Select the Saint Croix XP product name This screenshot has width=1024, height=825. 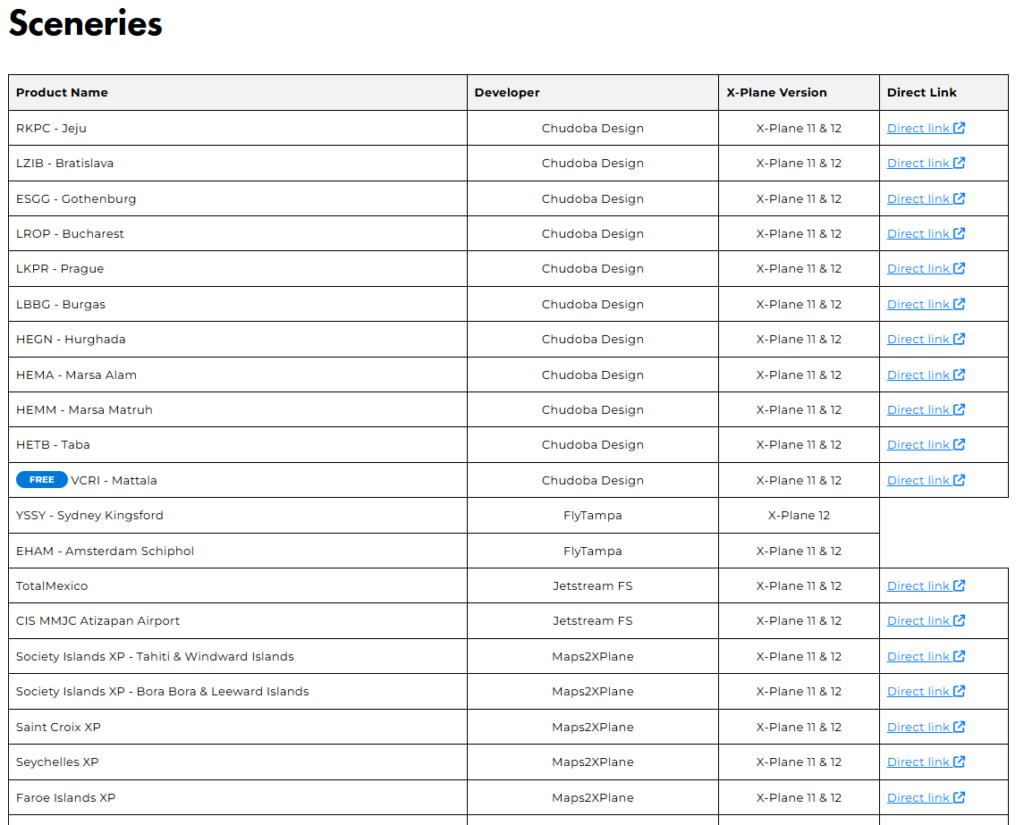pyautogui.click(x=58, y=727)
